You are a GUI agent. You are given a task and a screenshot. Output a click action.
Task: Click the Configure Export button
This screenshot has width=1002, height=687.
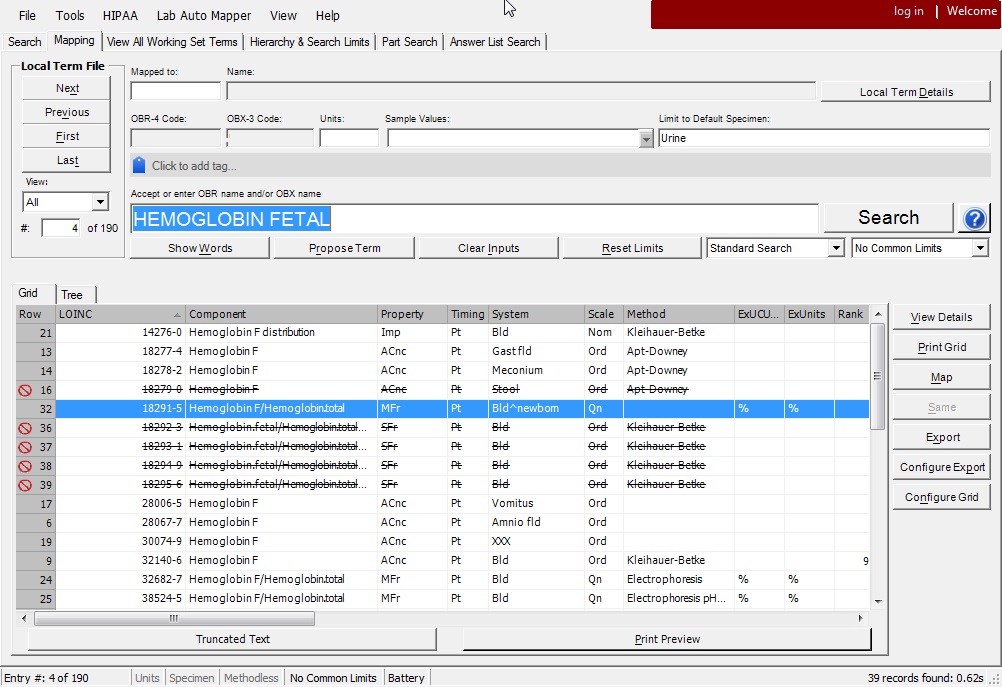click(x=941, y=467)
